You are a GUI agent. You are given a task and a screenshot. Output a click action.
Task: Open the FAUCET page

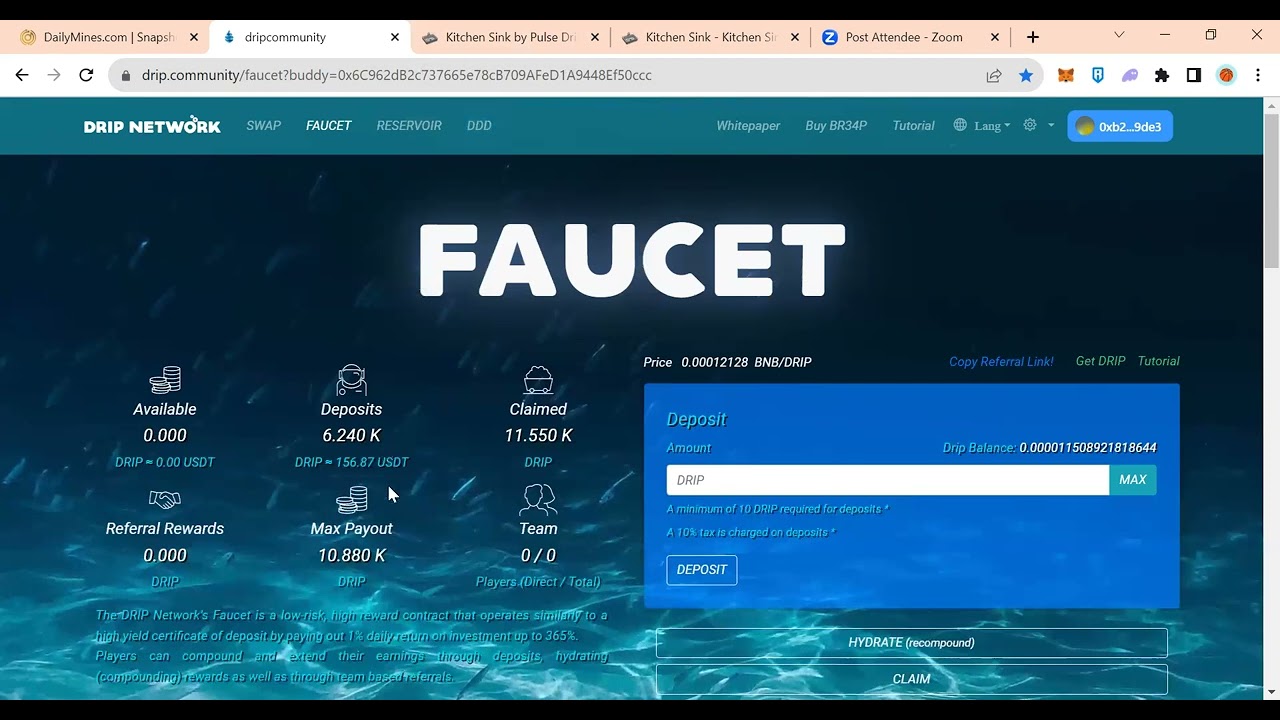coord(329,125)
